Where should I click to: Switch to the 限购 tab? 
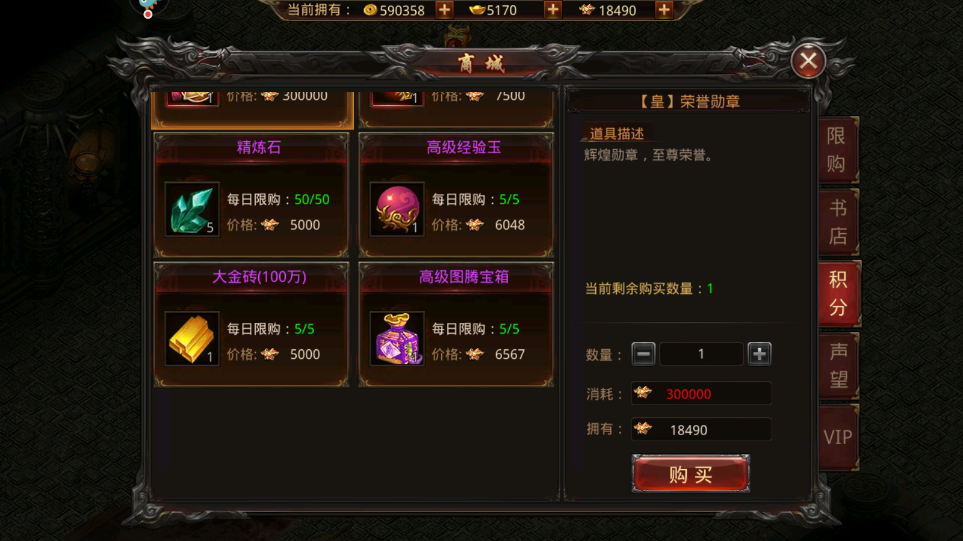838,150
